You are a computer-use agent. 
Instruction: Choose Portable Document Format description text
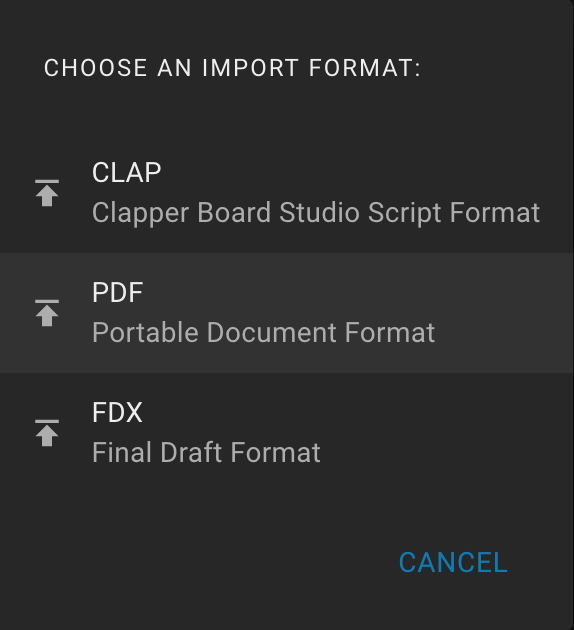pos(264,333)
